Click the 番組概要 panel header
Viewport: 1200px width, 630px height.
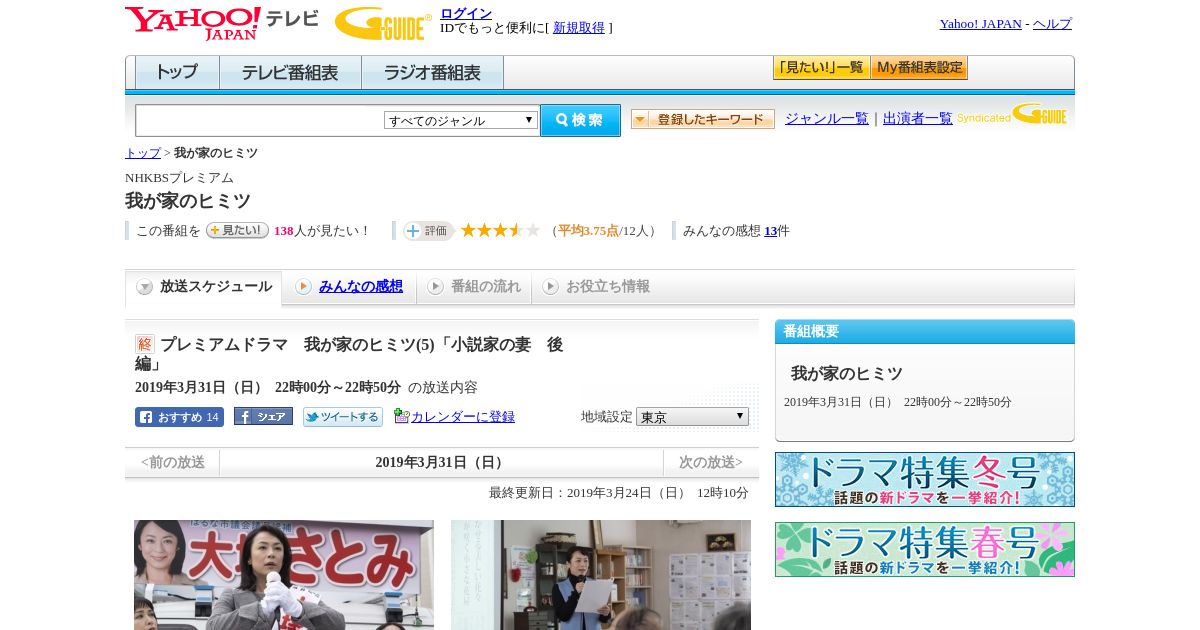coord(925,332)
